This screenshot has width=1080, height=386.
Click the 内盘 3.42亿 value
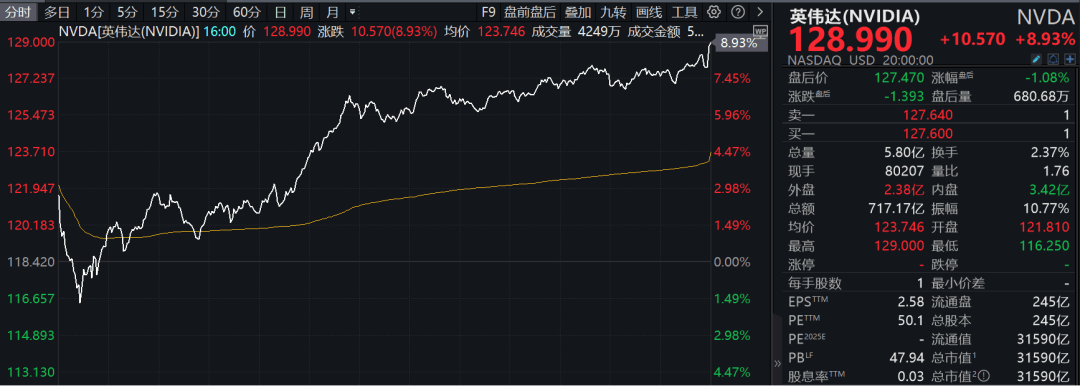(1048, 190)
